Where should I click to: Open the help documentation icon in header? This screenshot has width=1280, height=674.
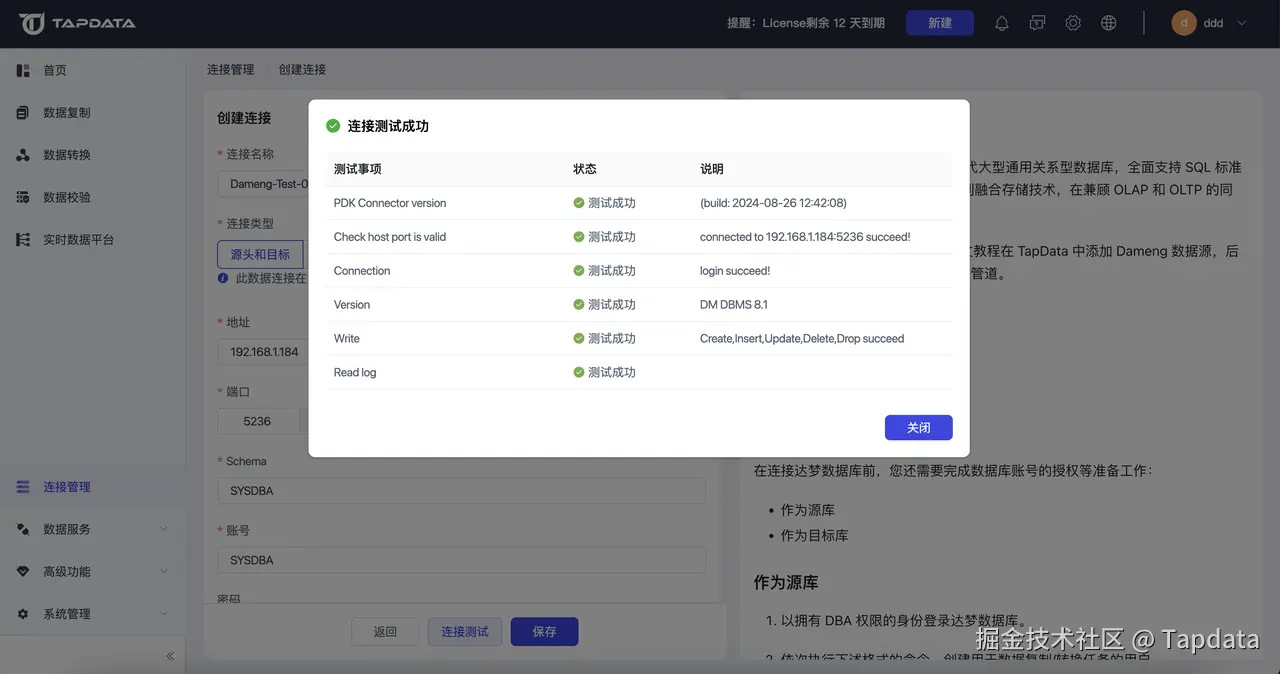click(x=1037, y=23)
